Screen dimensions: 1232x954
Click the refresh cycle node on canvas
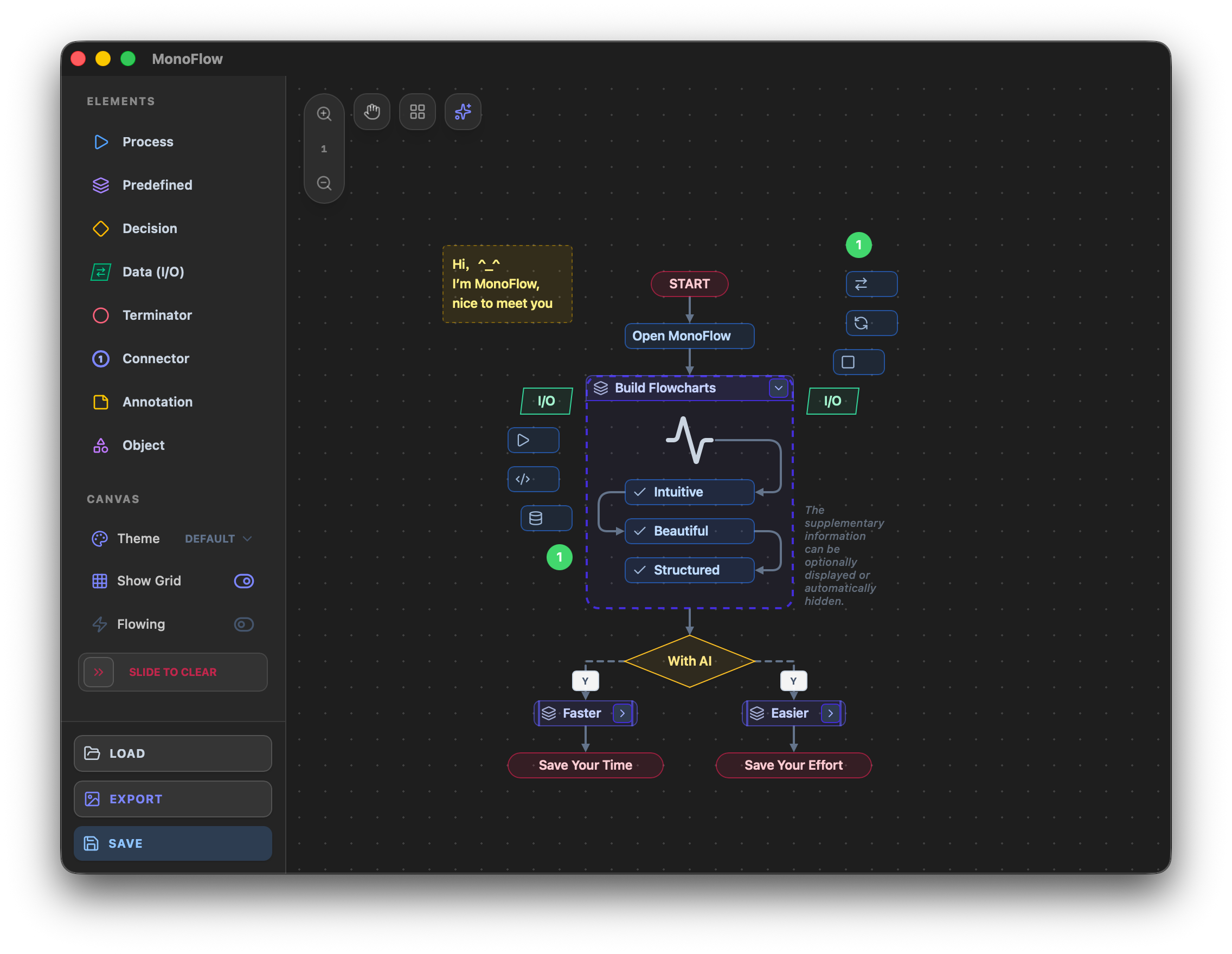871,323
